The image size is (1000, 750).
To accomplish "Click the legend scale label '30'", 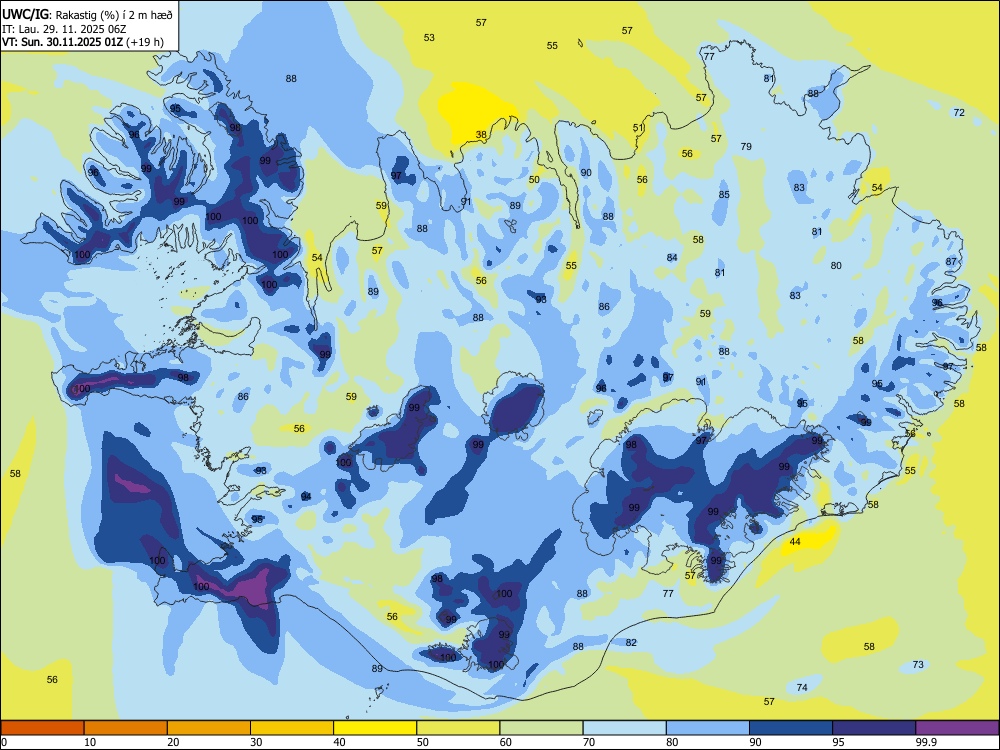I will point(256,742).
